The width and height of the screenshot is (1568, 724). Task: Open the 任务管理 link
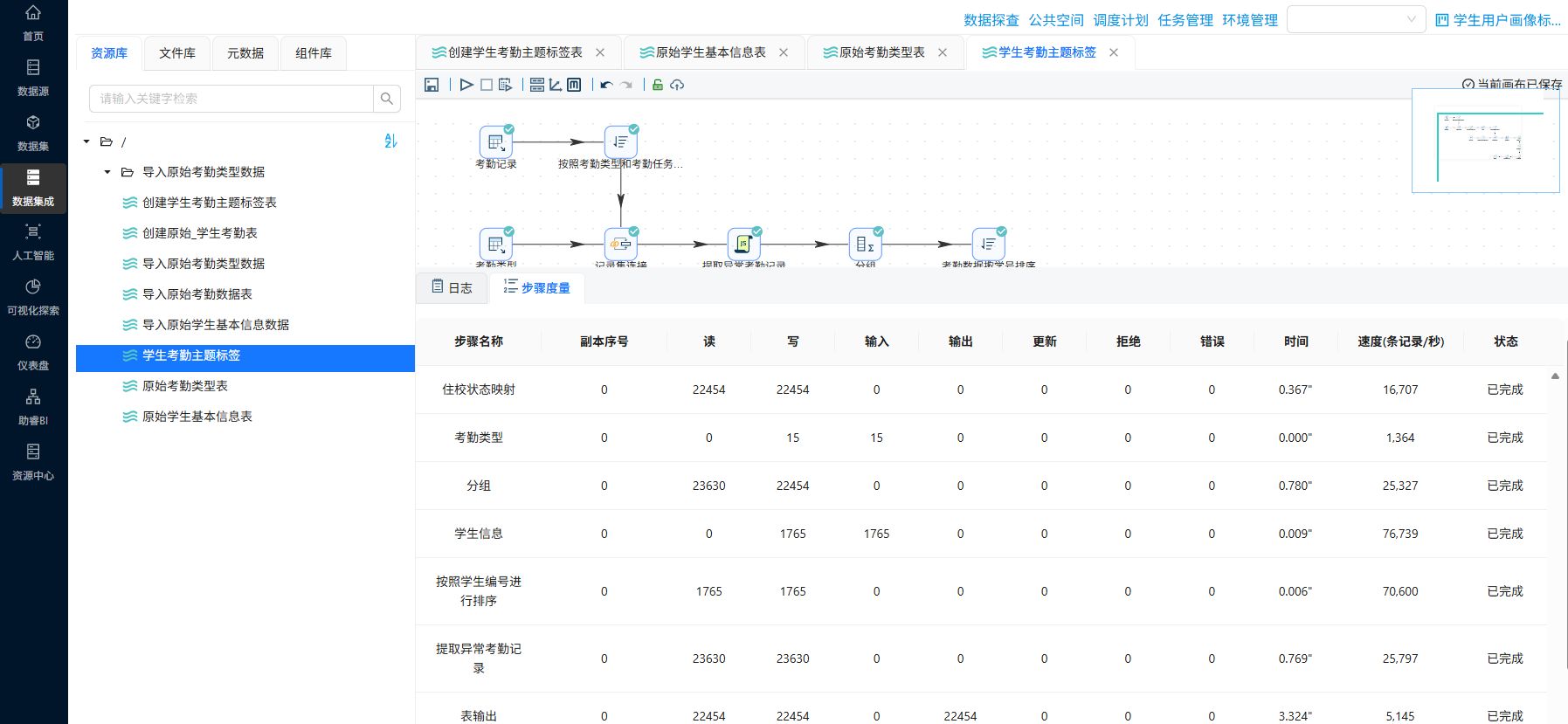[x=1185, y=20]
